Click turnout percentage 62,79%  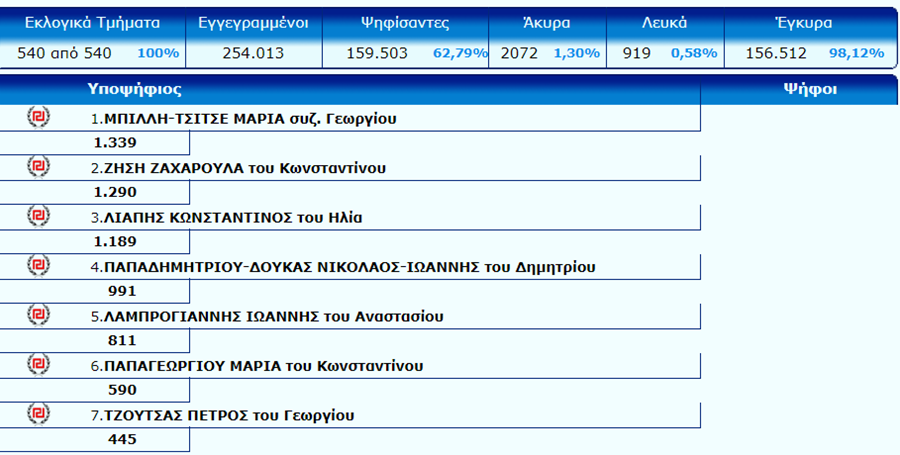460,54
